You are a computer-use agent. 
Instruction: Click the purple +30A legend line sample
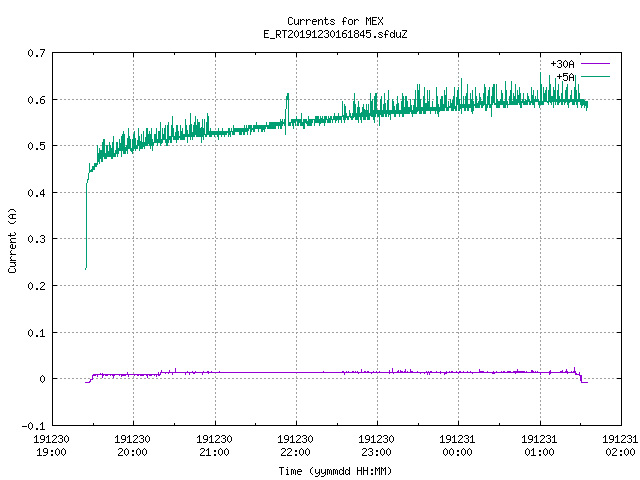click(595, 64)
